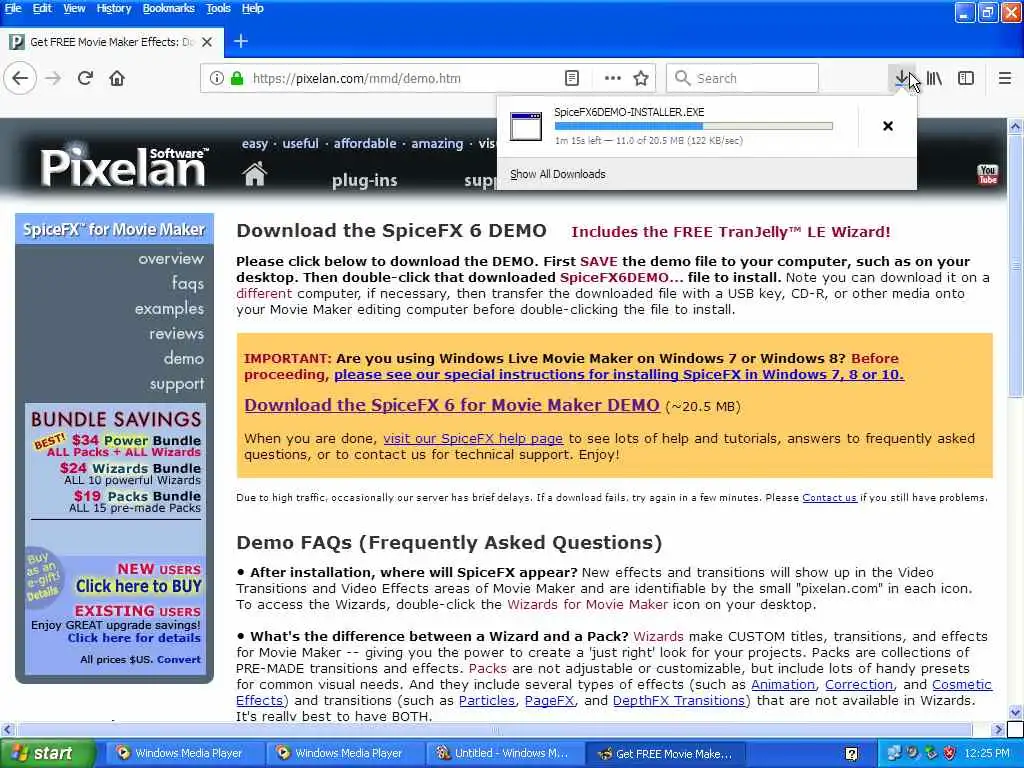
Task: Click the Click here to BUY link
Action: pyautogui.click(x=138, y=586)
